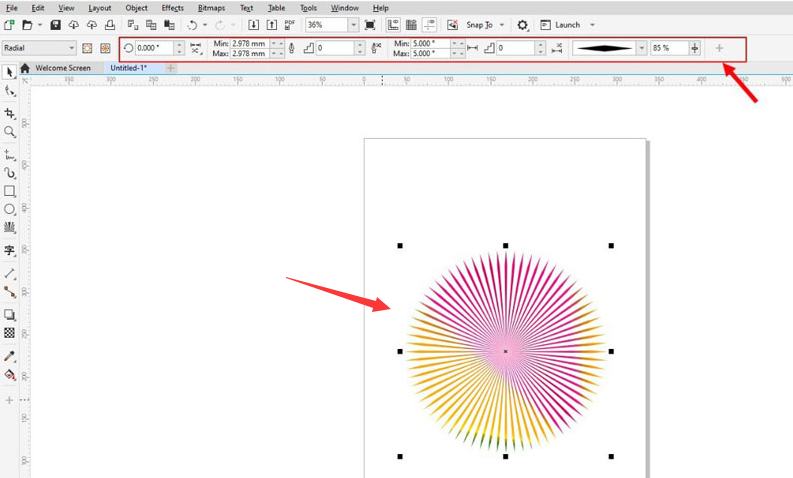Click the rotation angle 0.000 field

coord(154,48)
